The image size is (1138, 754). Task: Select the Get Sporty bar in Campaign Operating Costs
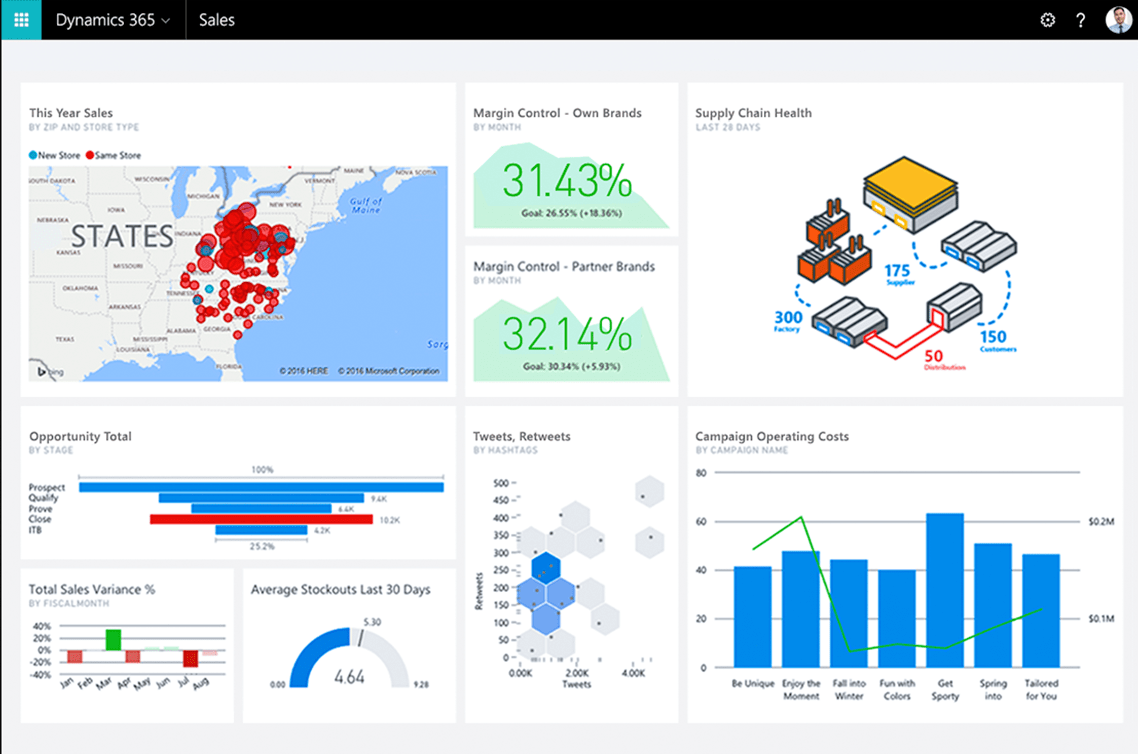tap(944, 590)
